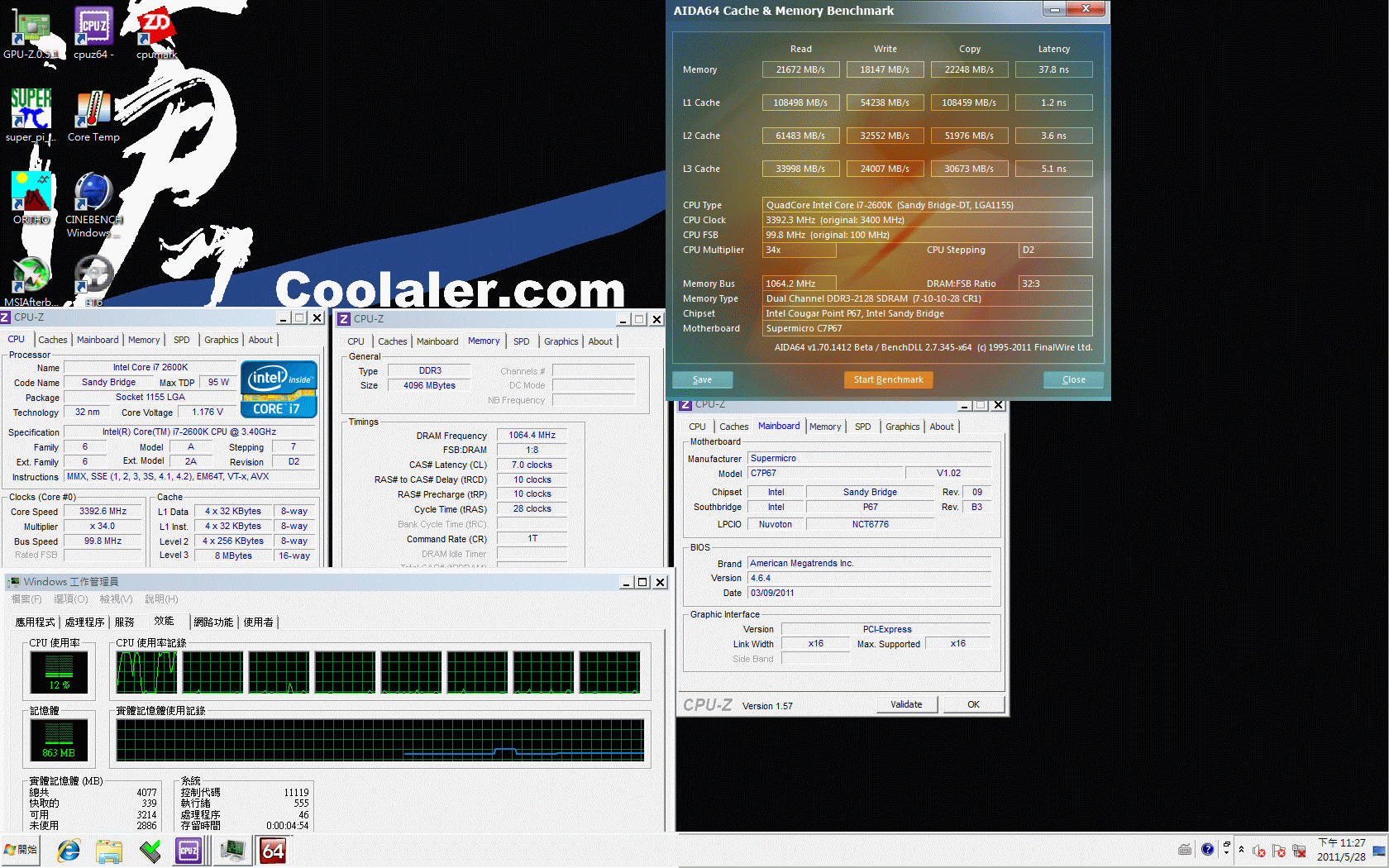Click the show desktop icon beside clock
Screen dimensions: 1389x868
tap(1378, 851)
